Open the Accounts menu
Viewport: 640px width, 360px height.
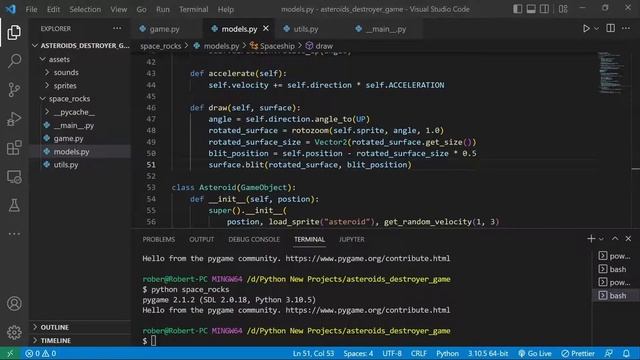14,304
